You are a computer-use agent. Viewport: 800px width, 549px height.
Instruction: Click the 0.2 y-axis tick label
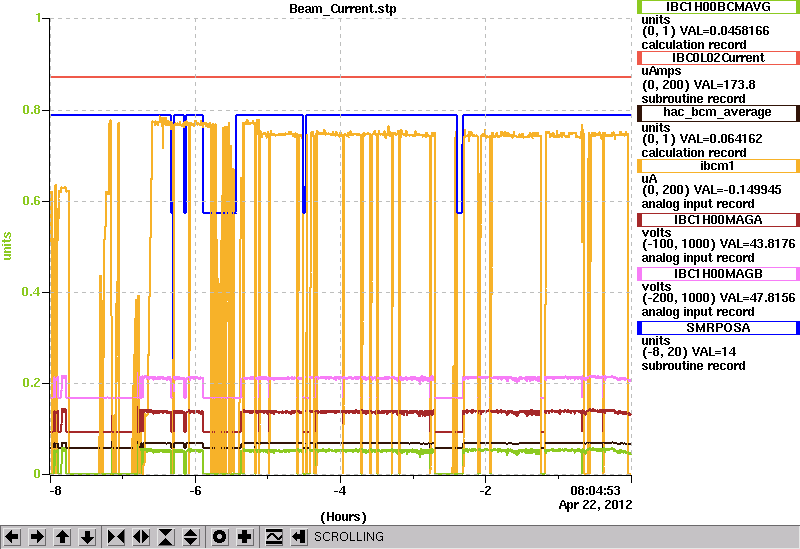(32, 383)
